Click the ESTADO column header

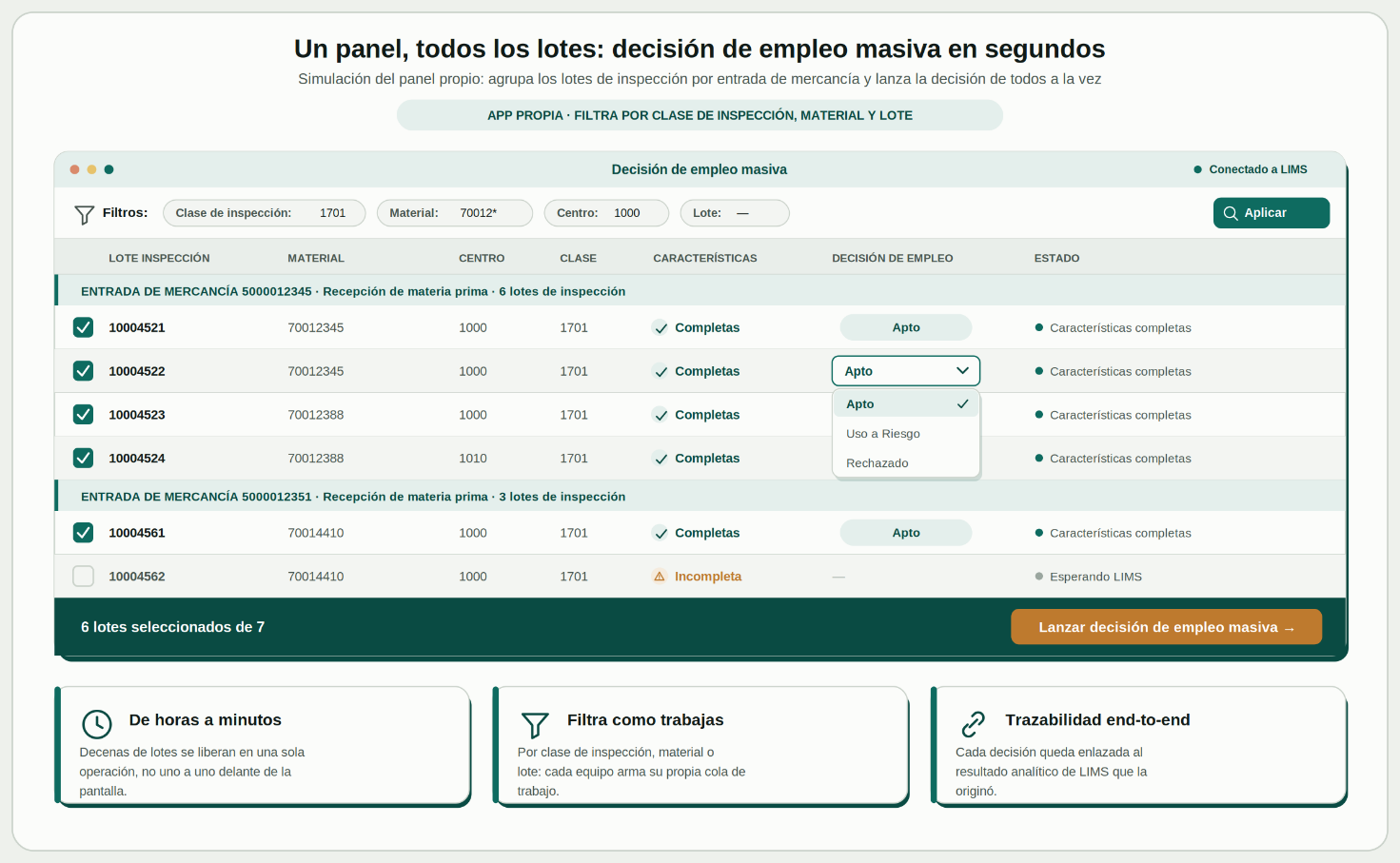tap(1056, 258)
